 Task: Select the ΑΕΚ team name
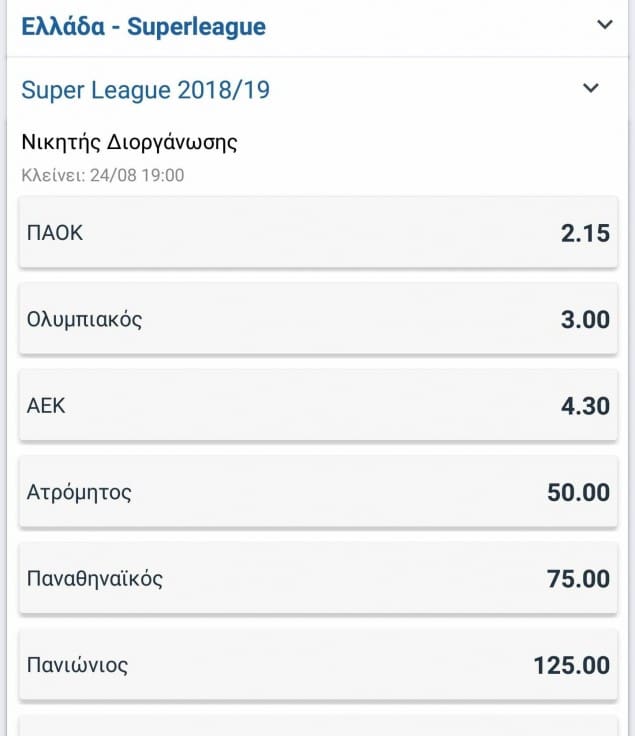pyautogui.click(x=46, y=406)
